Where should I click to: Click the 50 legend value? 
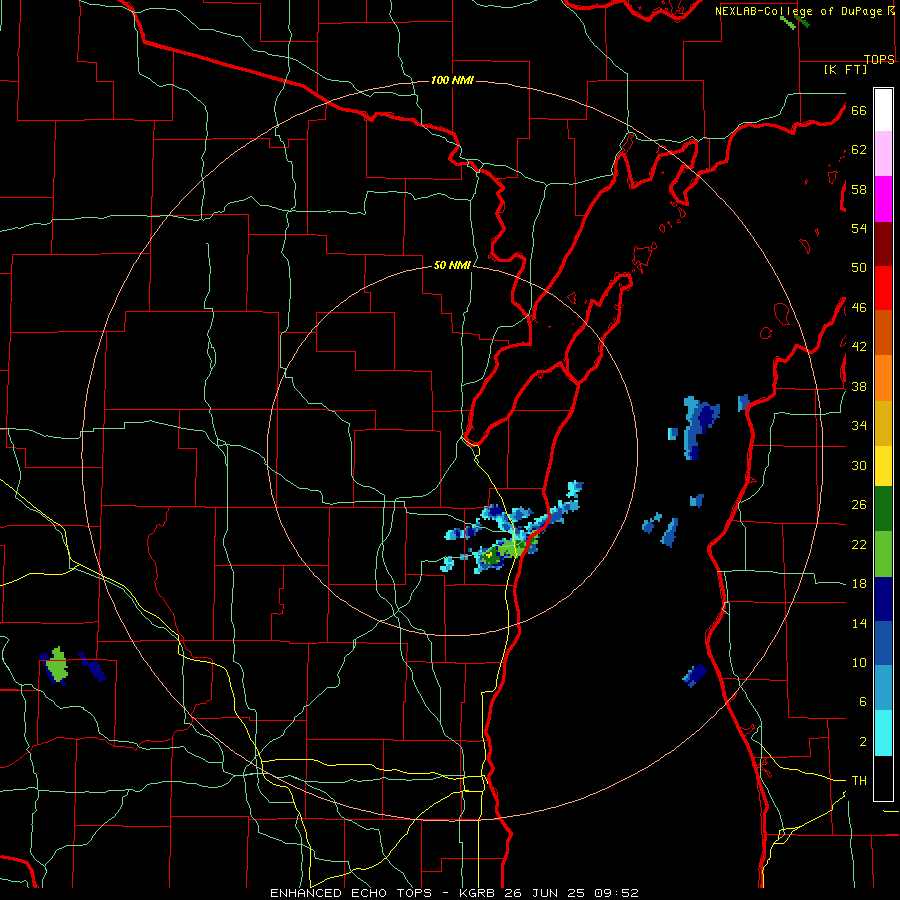pos(859,268)
